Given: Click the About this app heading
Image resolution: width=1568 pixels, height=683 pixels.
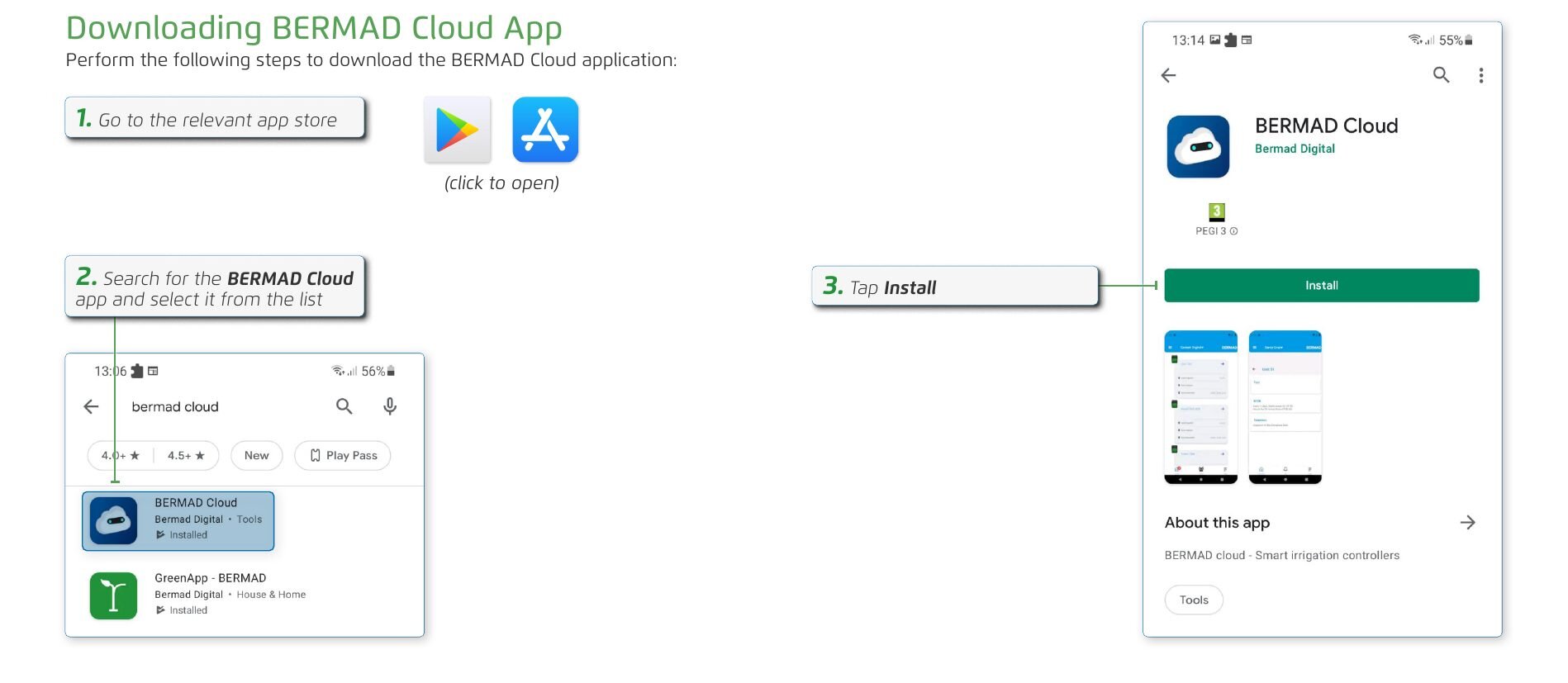Looking at the screenshot, I should coord(1217,523).
